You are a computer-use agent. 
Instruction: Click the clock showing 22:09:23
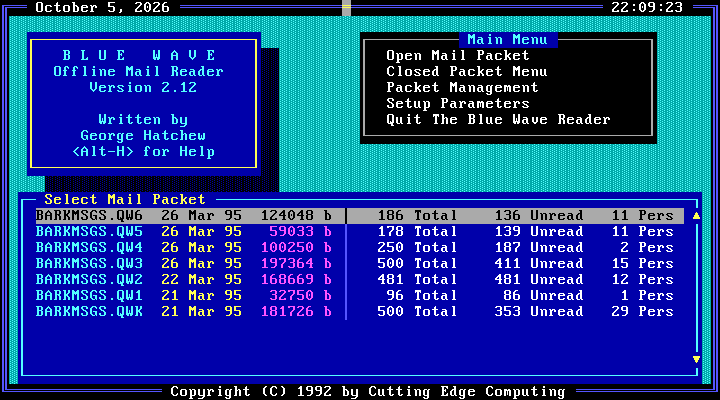647,7
